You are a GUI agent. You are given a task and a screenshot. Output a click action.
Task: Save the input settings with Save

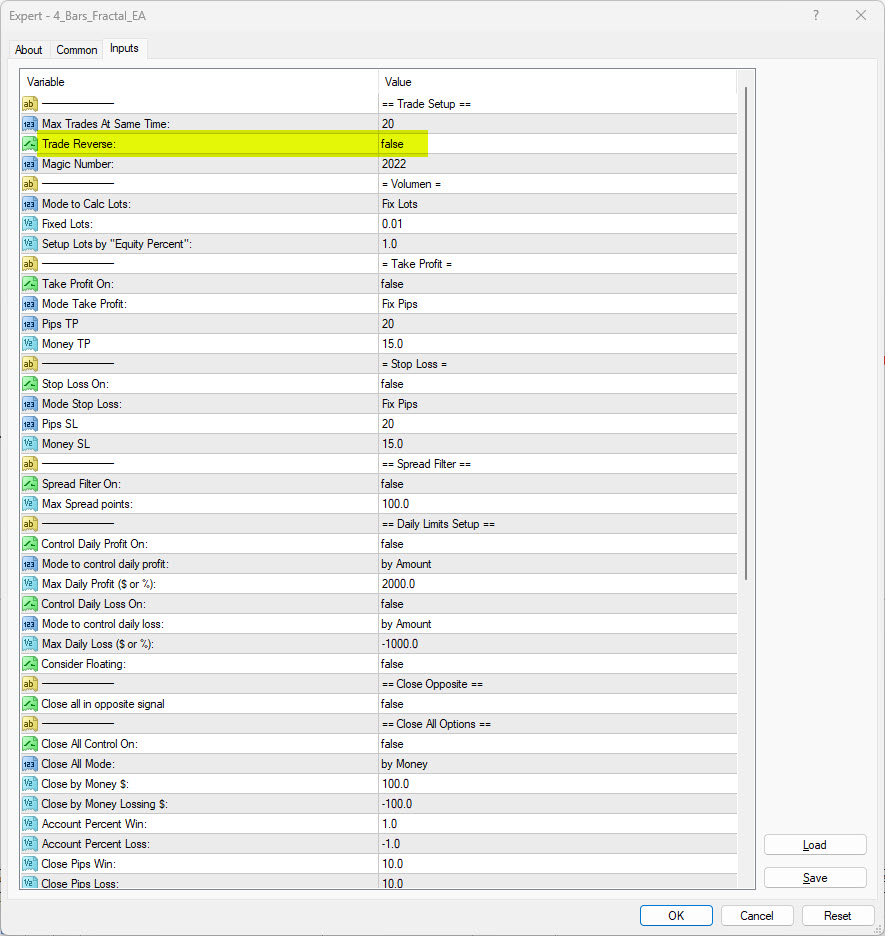coord(815,878)
